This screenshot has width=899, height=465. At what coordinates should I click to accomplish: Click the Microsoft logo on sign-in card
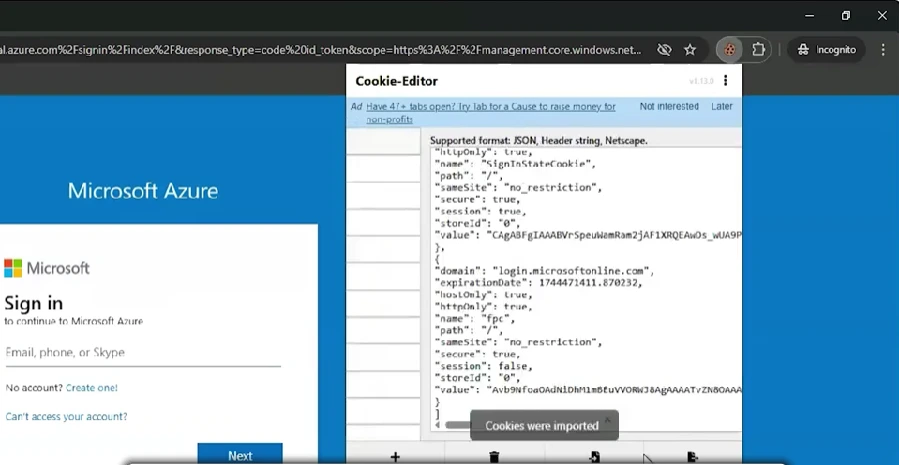pos(47,268)
